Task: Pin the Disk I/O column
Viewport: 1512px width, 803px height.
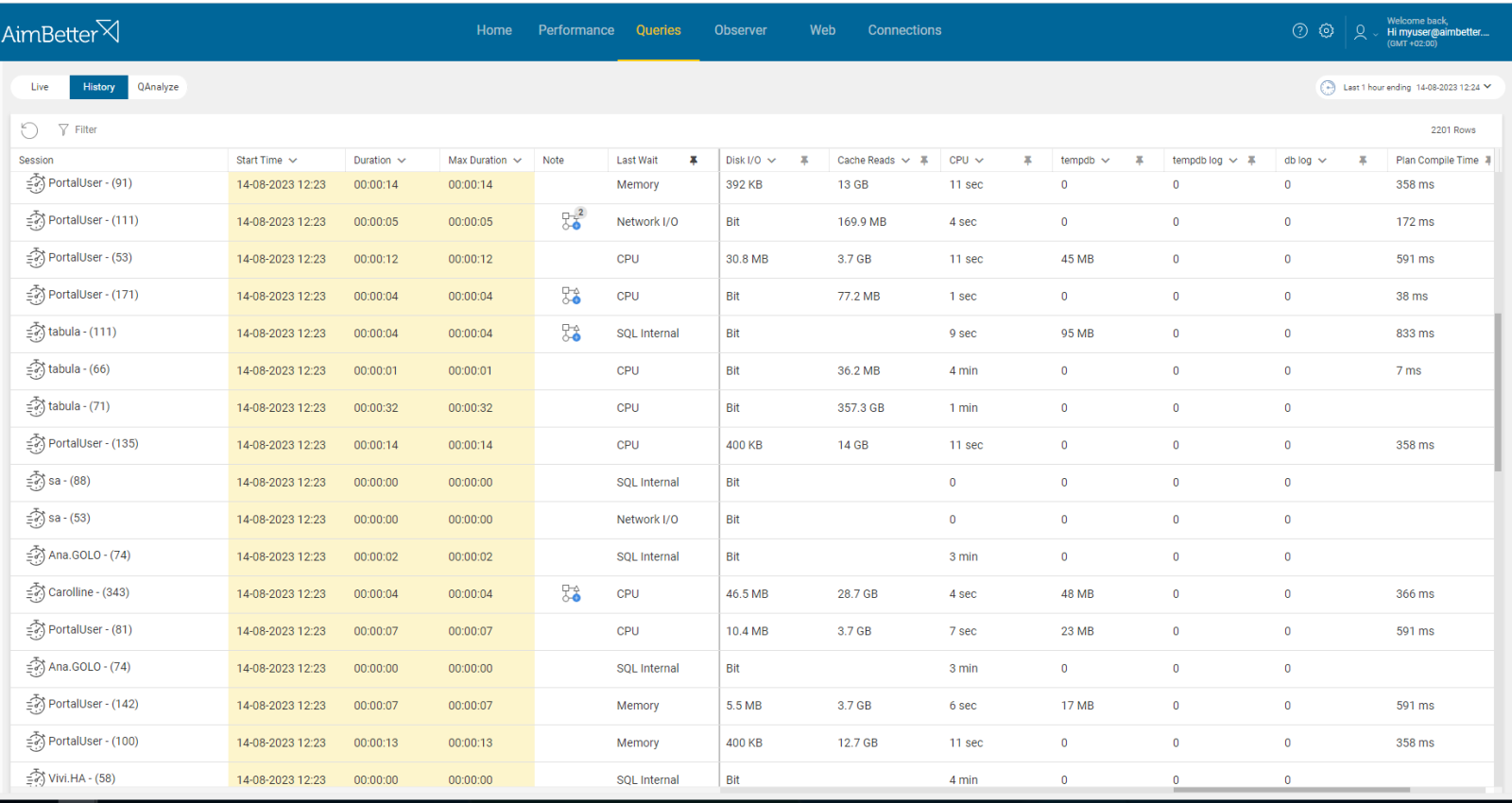Action: click(x=804, y=161)
